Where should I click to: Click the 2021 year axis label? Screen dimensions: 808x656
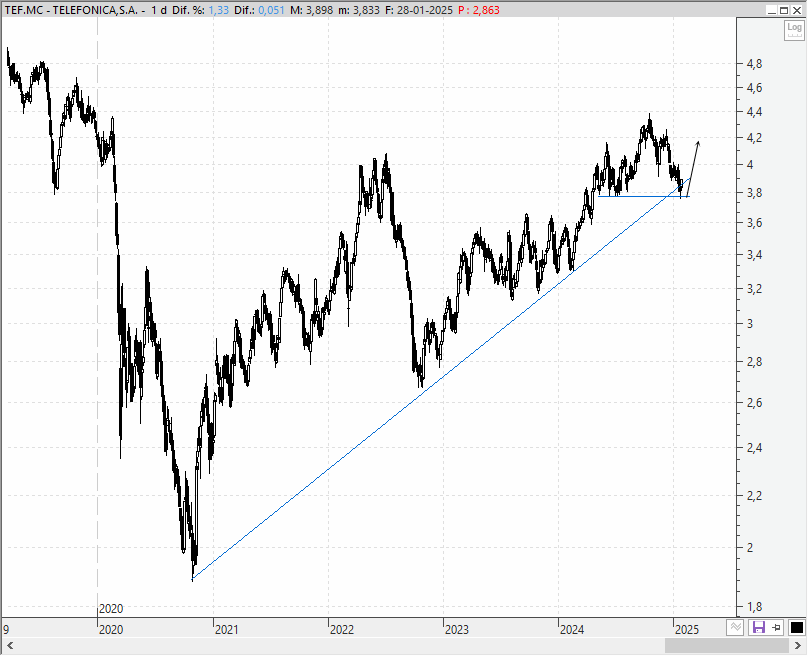[x=227, y=630]
